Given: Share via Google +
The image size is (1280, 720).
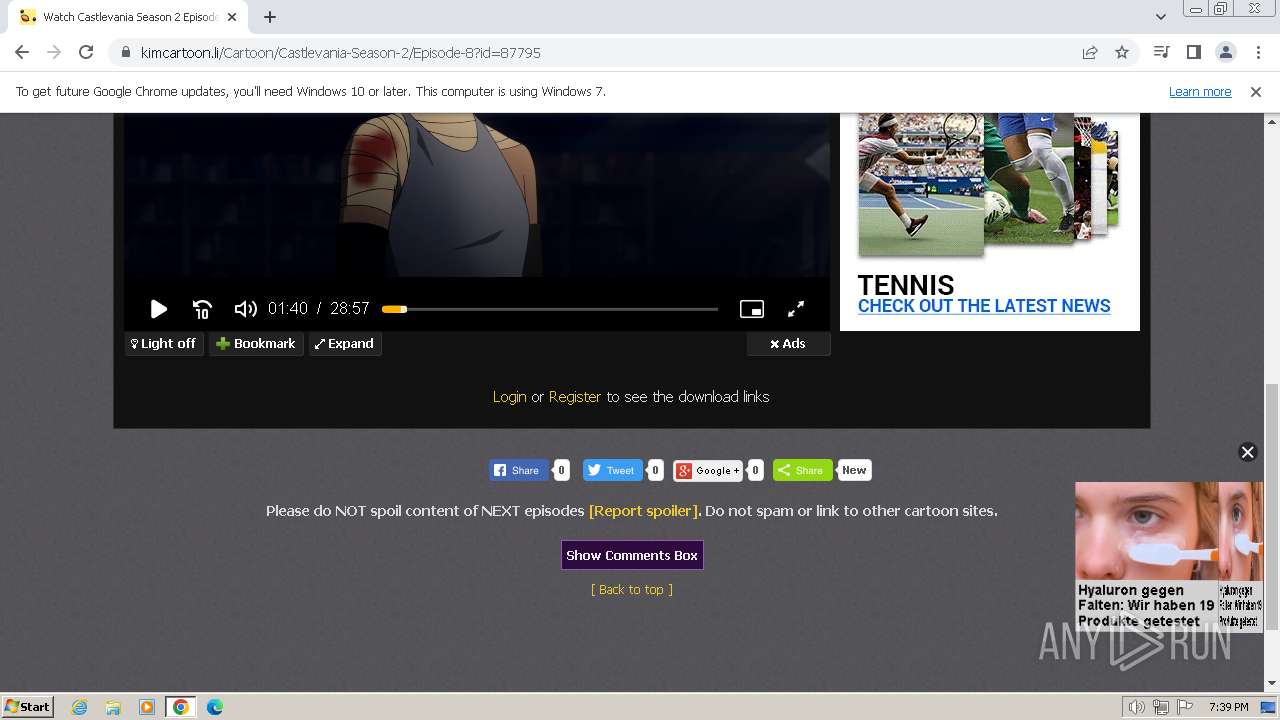Looking at the screenshot, I should coord(708,470).
